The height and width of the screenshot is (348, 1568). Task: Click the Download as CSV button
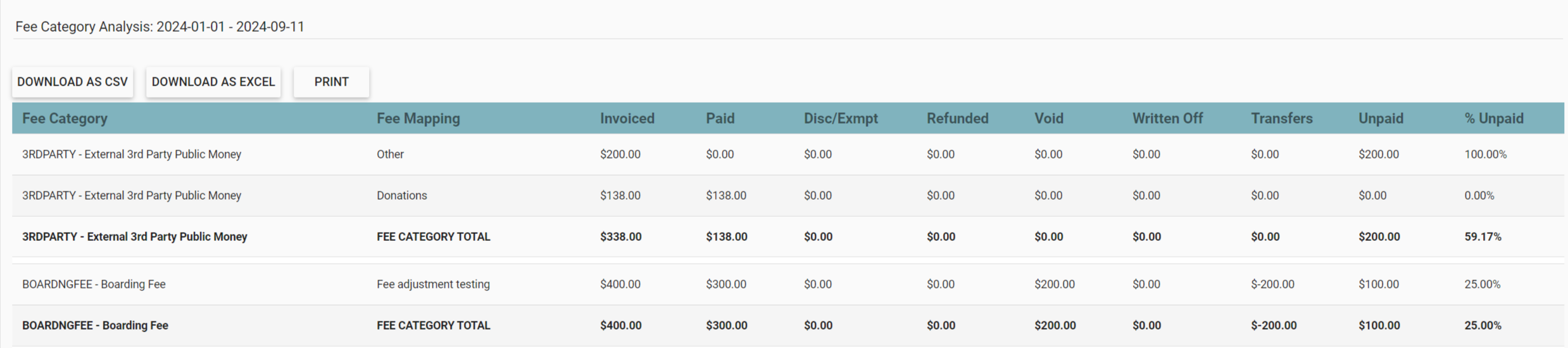(72, 82)
